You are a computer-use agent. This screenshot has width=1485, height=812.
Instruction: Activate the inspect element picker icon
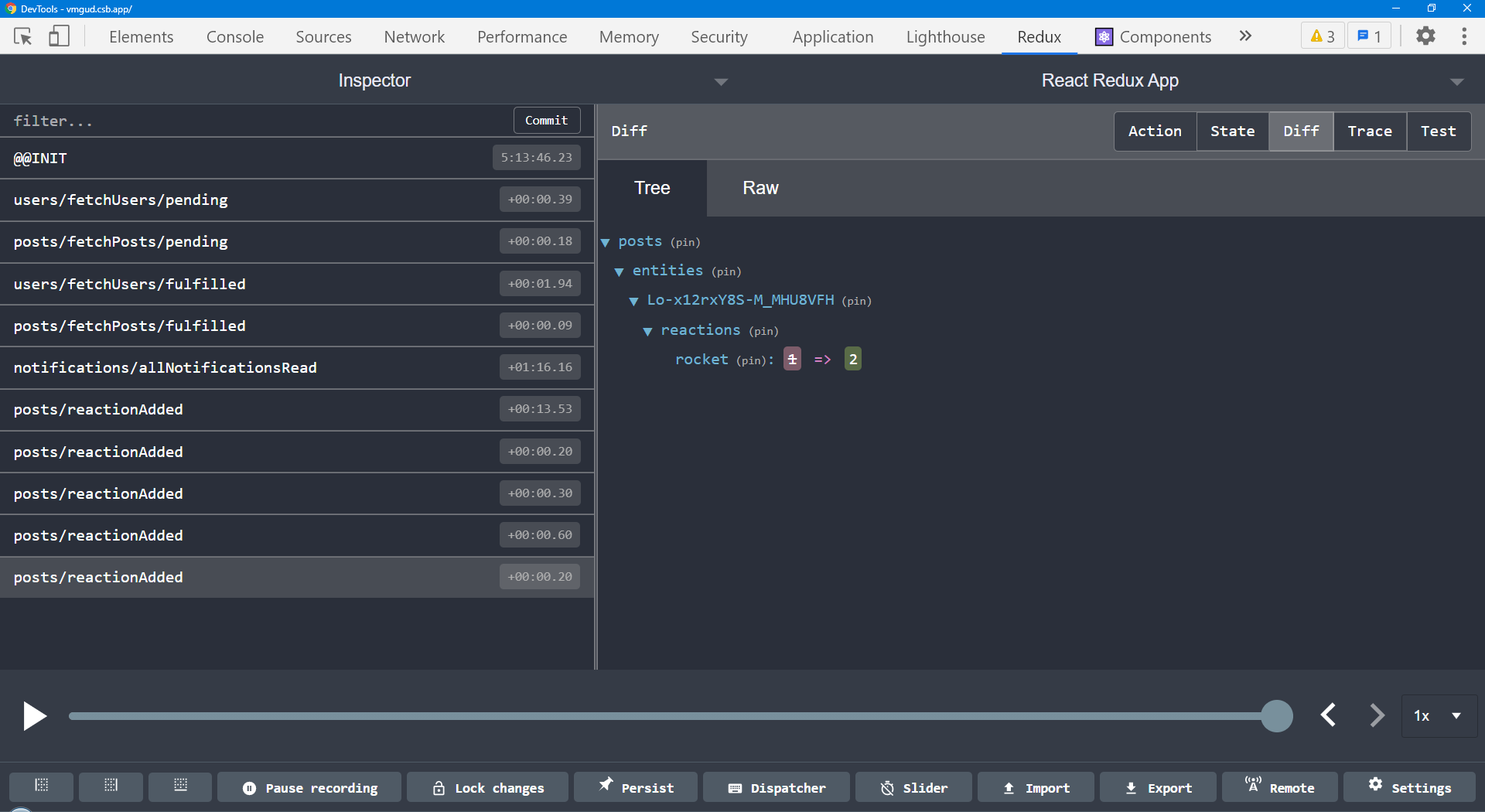(23, 36)
